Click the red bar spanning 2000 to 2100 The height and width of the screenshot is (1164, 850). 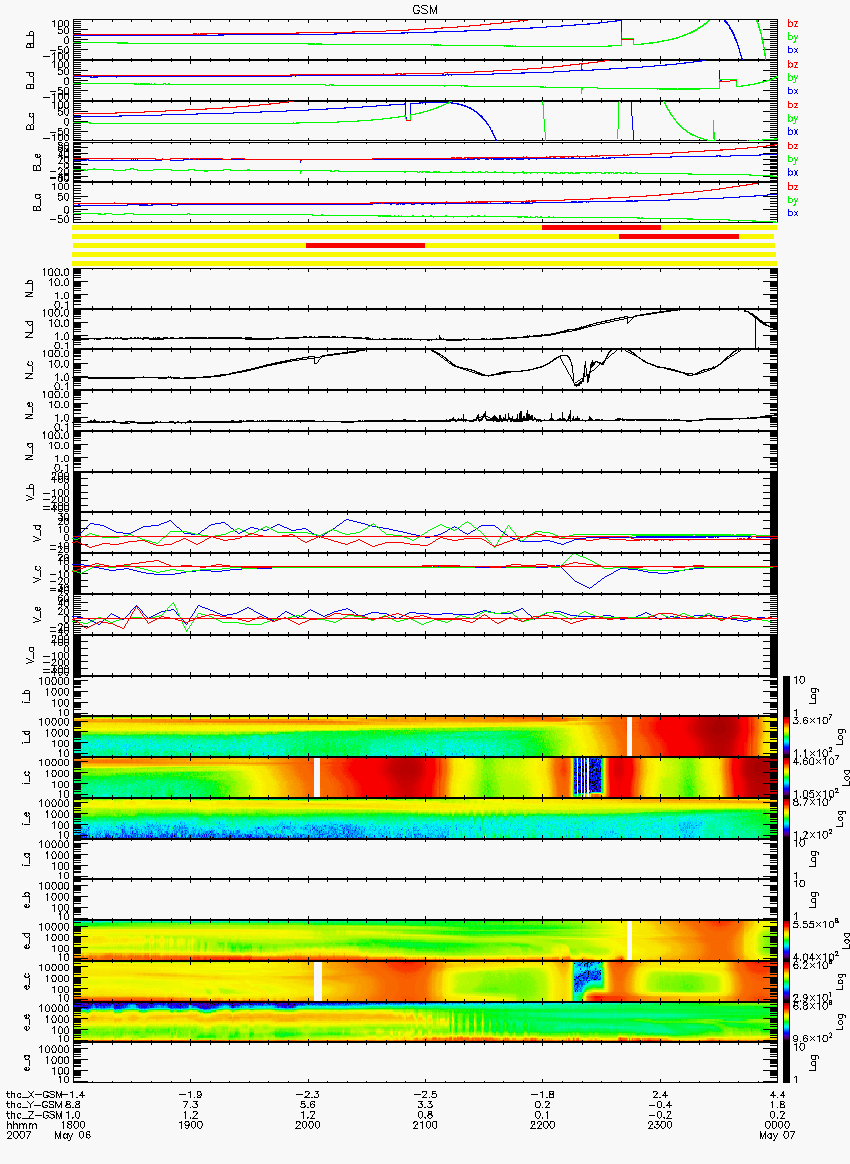point(365,245)
